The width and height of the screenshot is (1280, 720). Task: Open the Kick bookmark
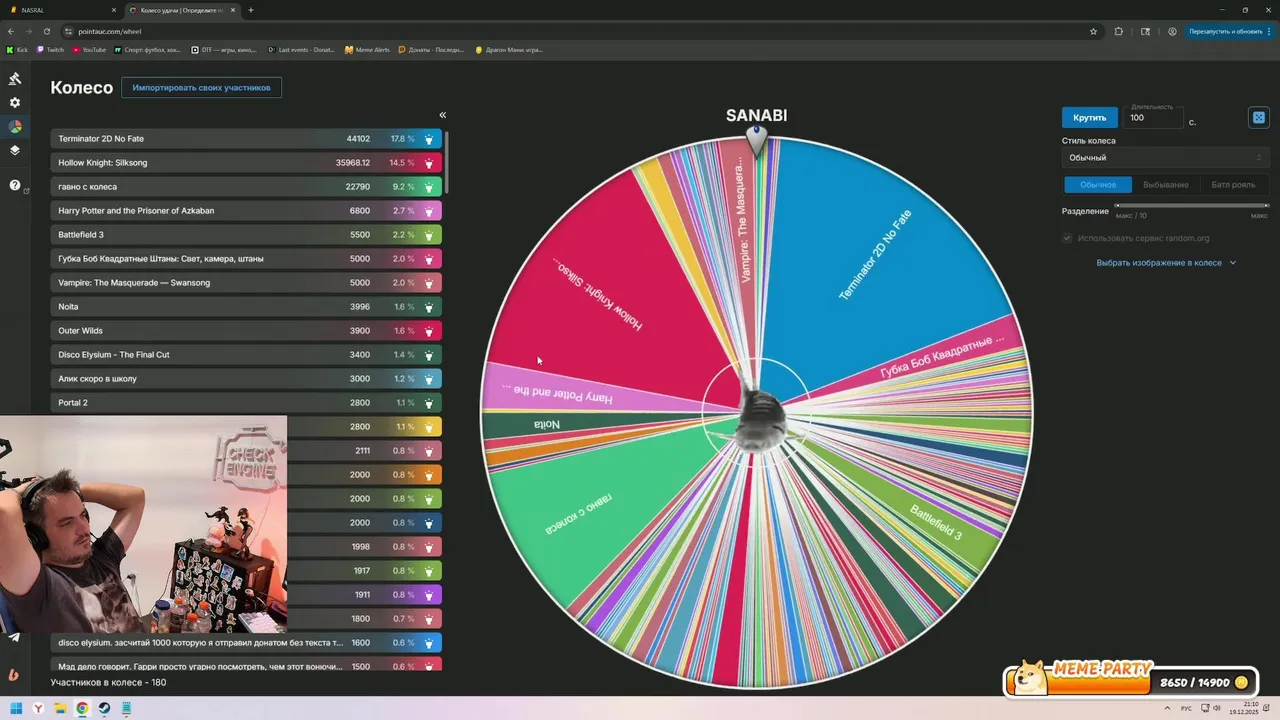[17, 49]
